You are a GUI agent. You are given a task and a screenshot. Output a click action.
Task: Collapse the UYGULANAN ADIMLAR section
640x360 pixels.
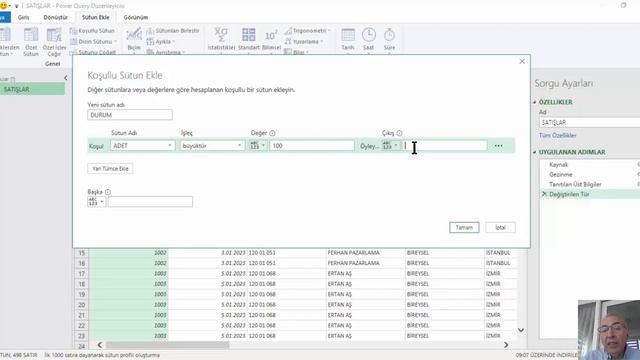[535, 152]
